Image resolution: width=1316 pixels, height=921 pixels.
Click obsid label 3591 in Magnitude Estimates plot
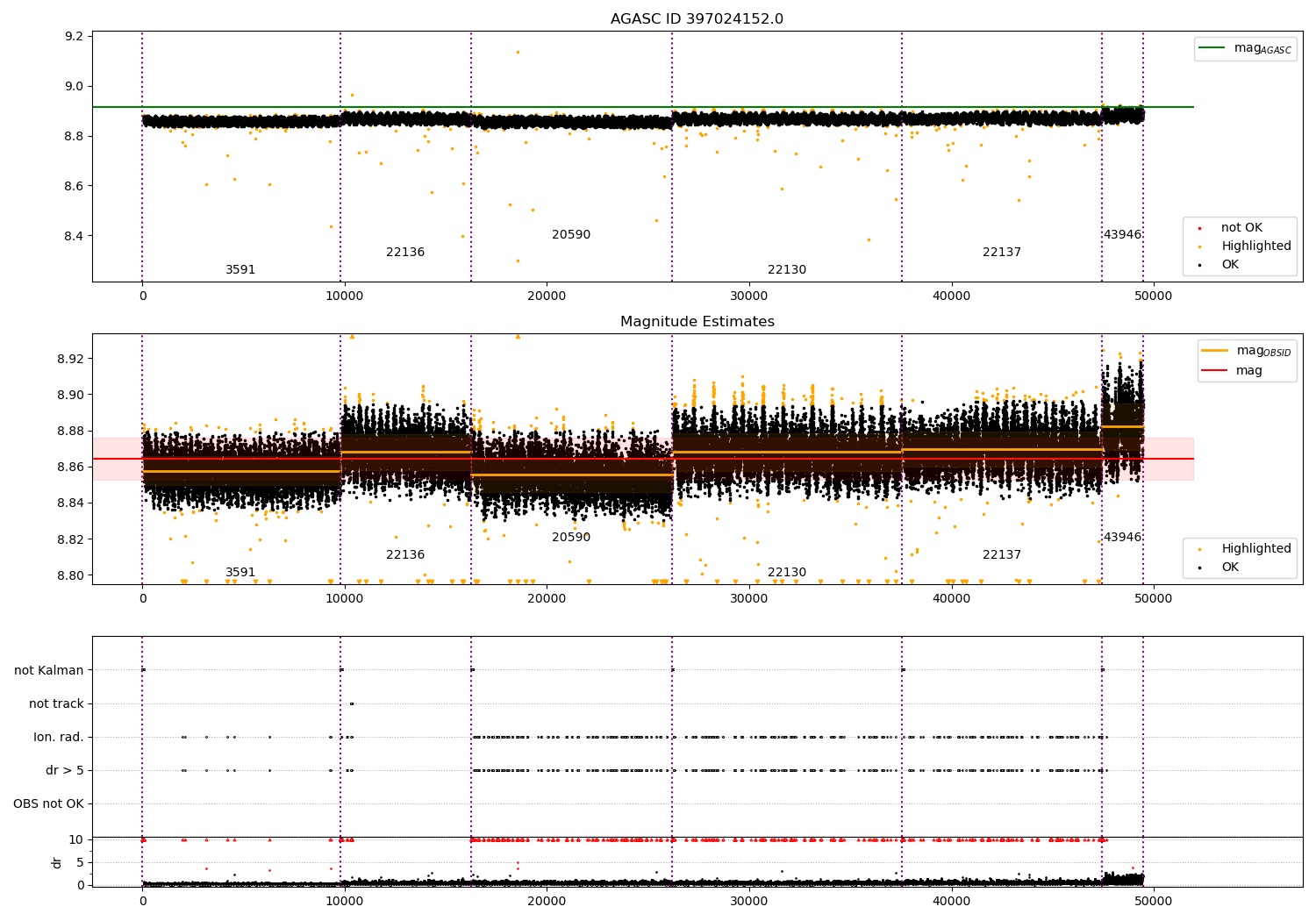click(240, 573)
